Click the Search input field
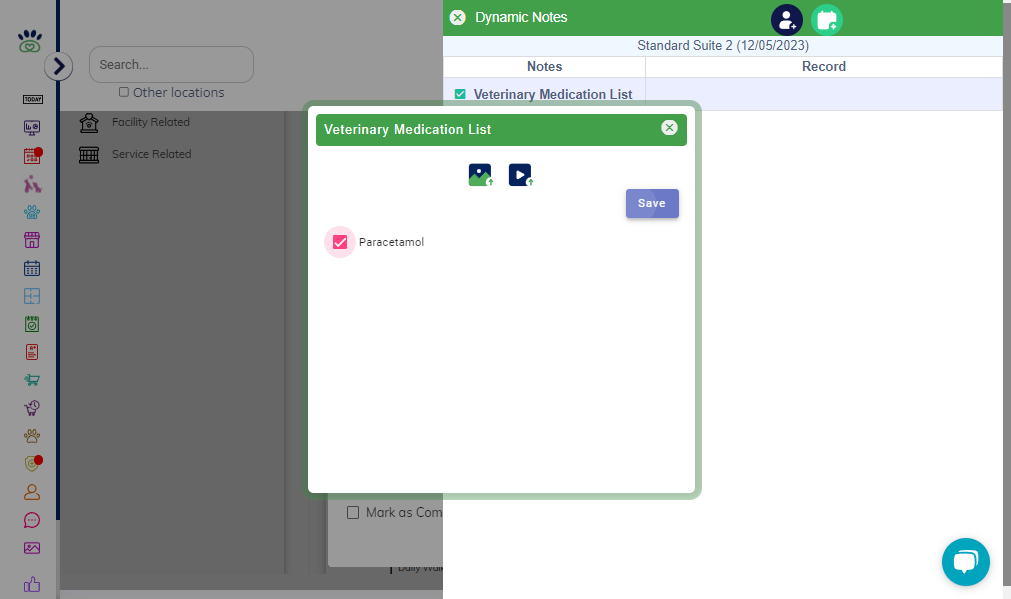Viewport: 1011px width, 599px height. [x=172, y=64]
